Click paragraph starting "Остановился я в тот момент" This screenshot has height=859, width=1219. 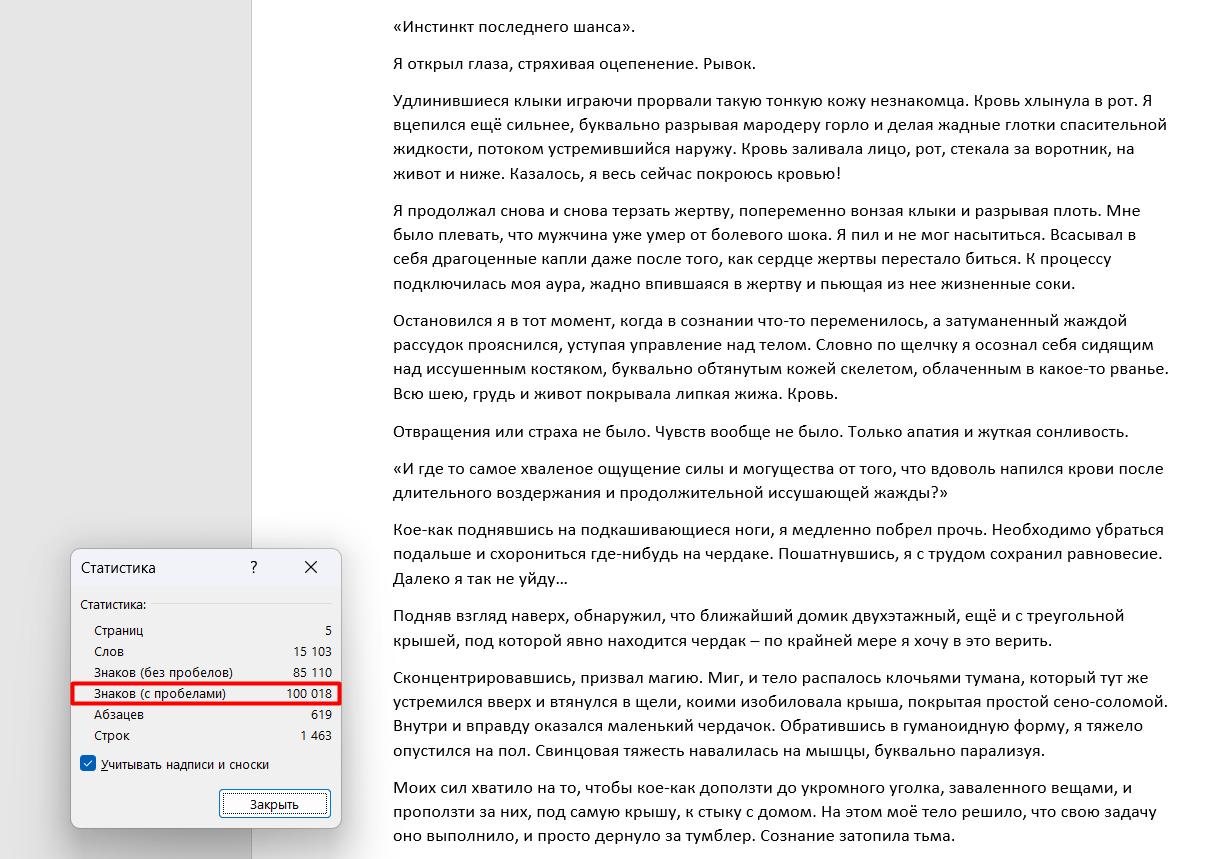[780, 357]
